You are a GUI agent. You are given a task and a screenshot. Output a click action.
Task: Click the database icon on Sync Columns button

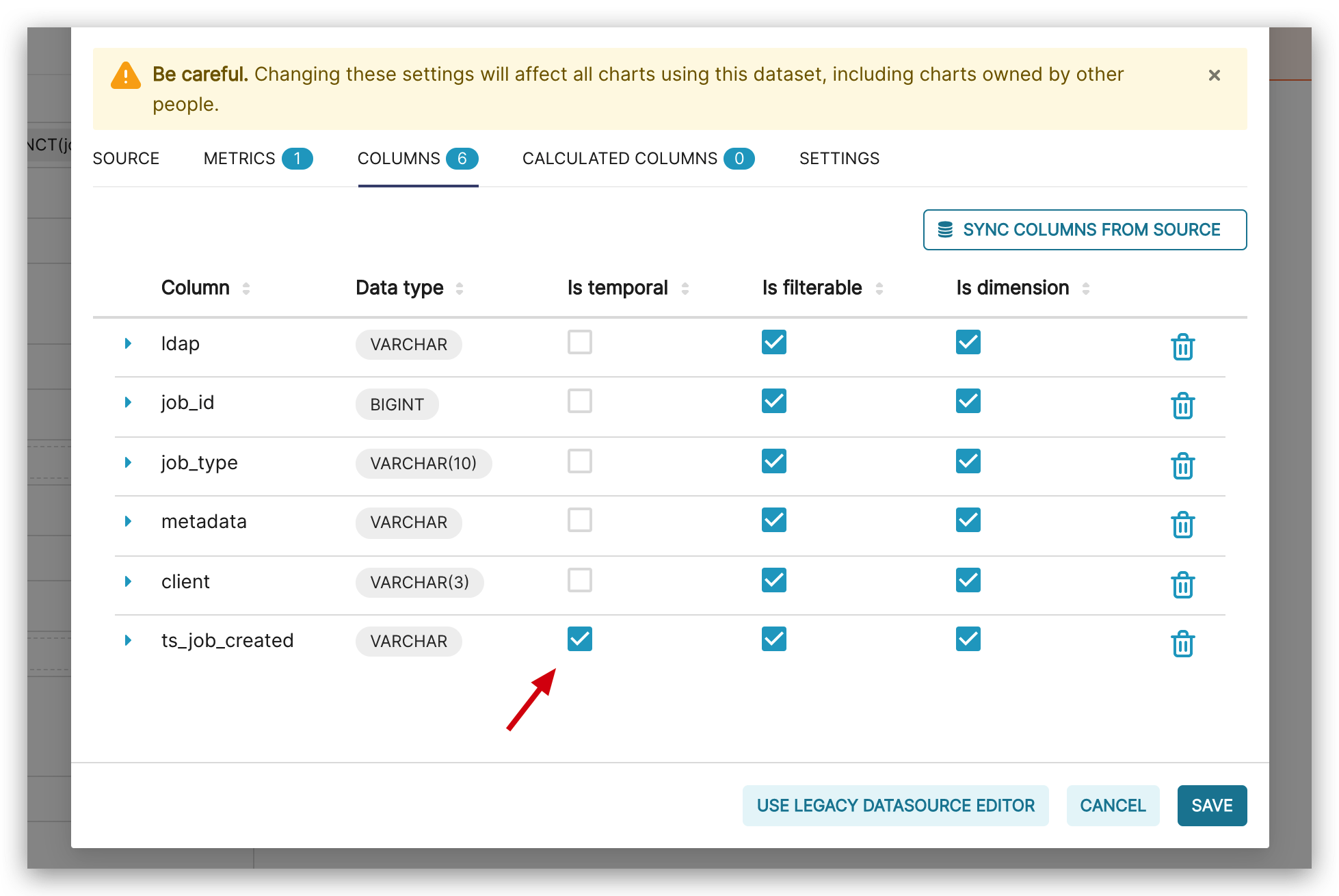944,230
